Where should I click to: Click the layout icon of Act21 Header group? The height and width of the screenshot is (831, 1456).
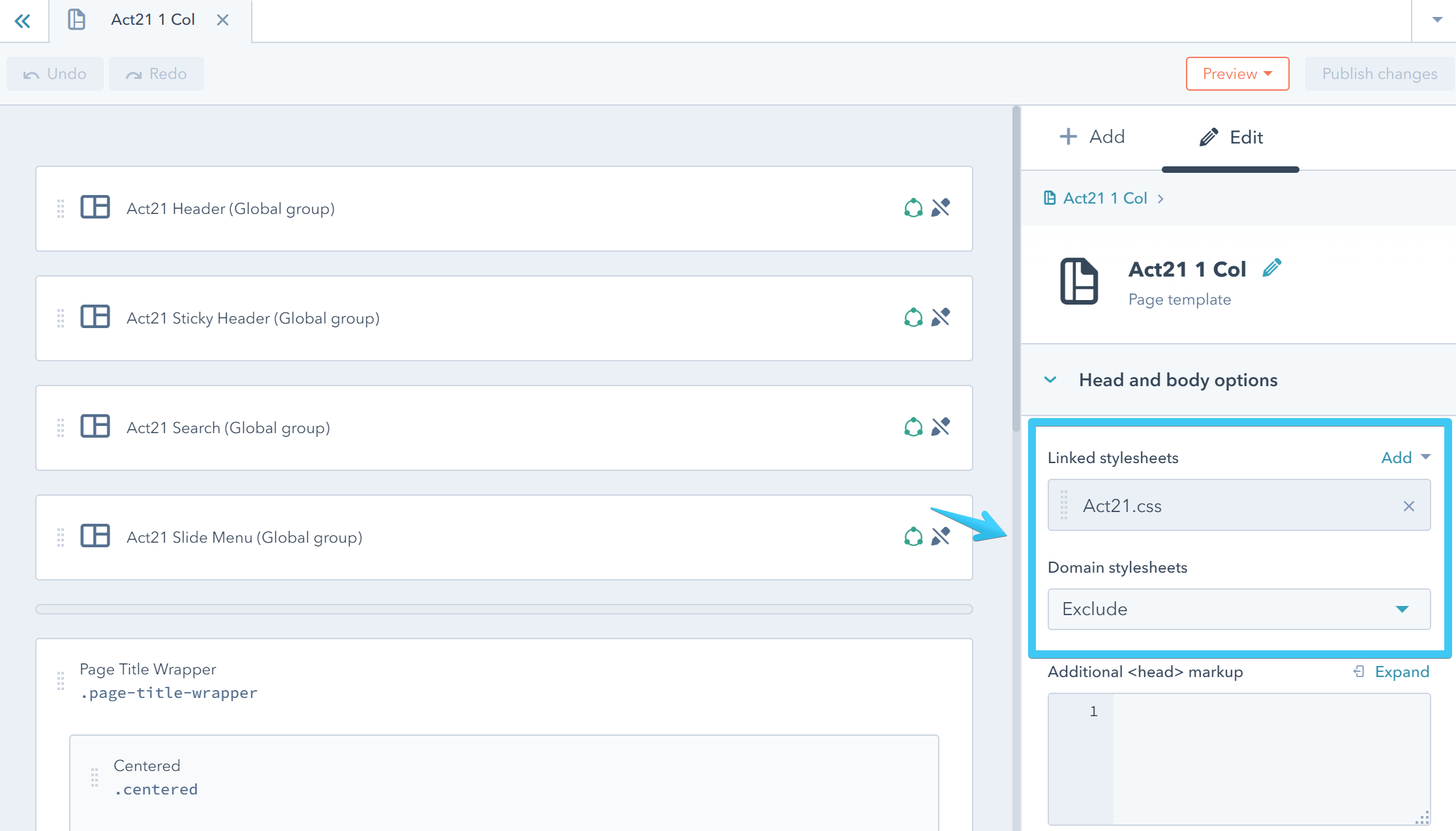point(95,207)
